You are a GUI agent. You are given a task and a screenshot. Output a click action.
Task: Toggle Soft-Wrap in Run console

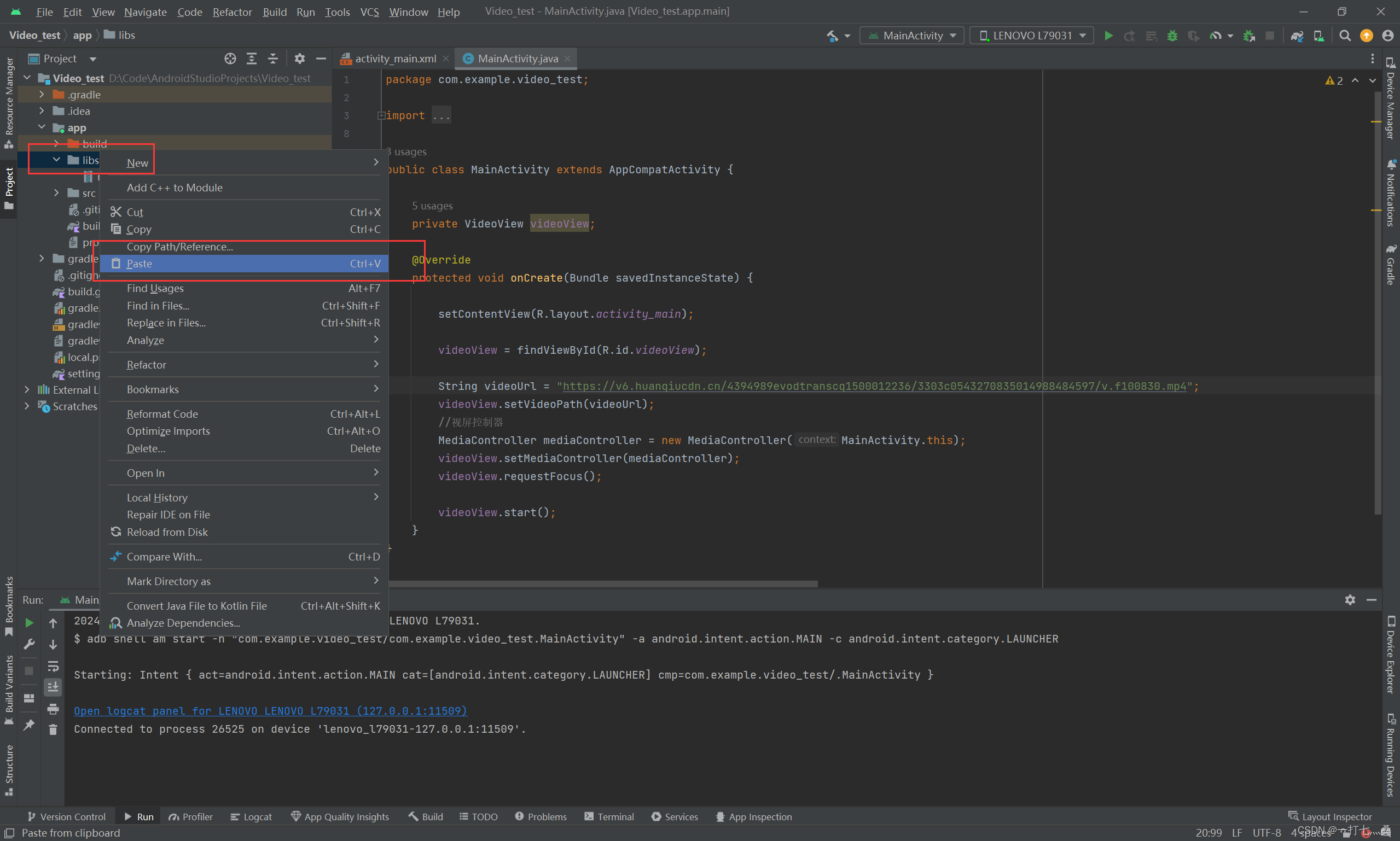[x=53, y=666]
